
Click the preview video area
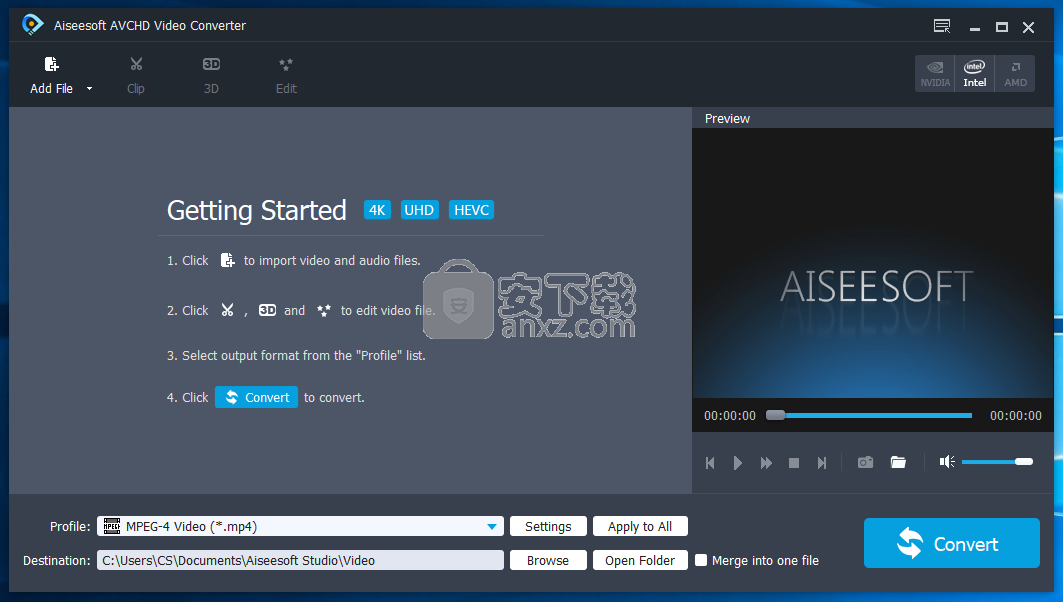tap(873, 263)
